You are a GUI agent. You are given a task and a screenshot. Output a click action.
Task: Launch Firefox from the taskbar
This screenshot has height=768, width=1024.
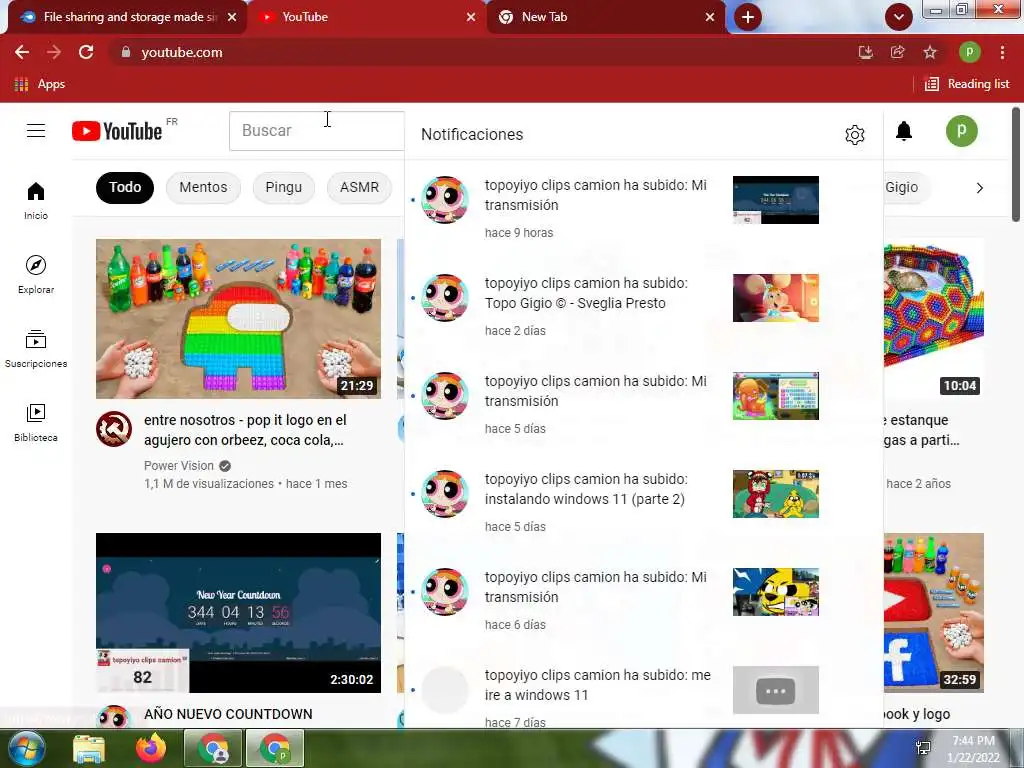click(x=151, y=748)
